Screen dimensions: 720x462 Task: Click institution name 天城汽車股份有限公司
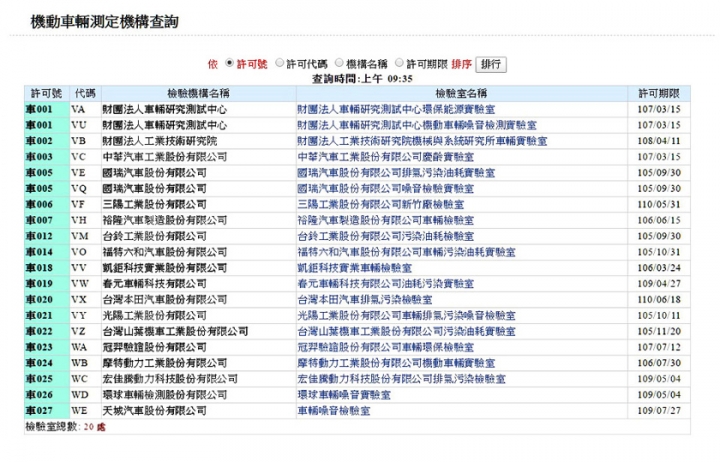[x=154, y=410]
